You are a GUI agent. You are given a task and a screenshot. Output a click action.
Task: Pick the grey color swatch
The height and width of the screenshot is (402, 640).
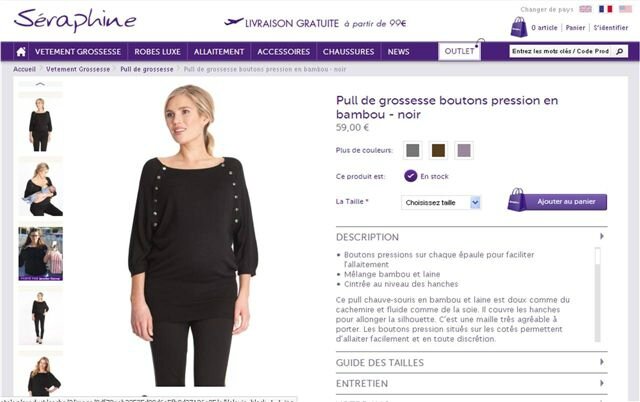click(x=413, y=151)
